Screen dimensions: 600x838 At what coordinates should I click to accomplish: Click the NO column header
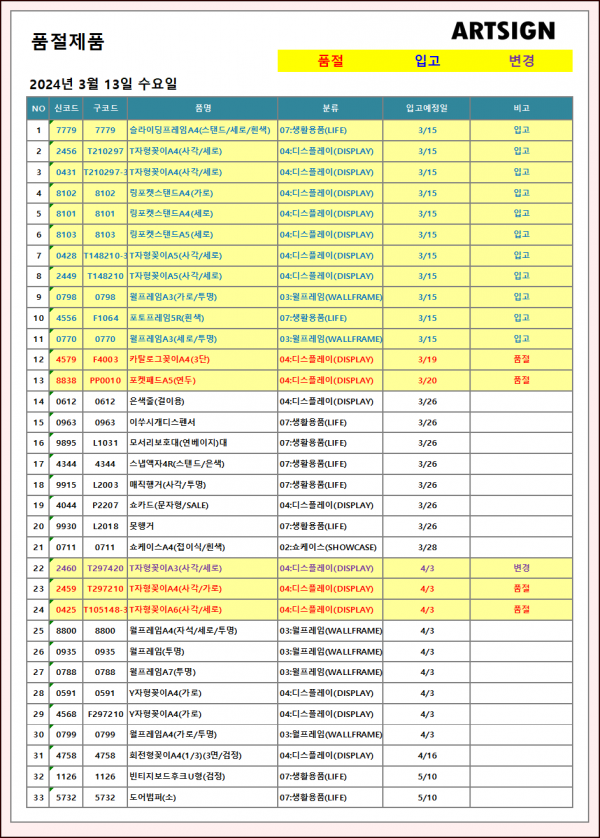pyautogui.click(x=38, y=108)
